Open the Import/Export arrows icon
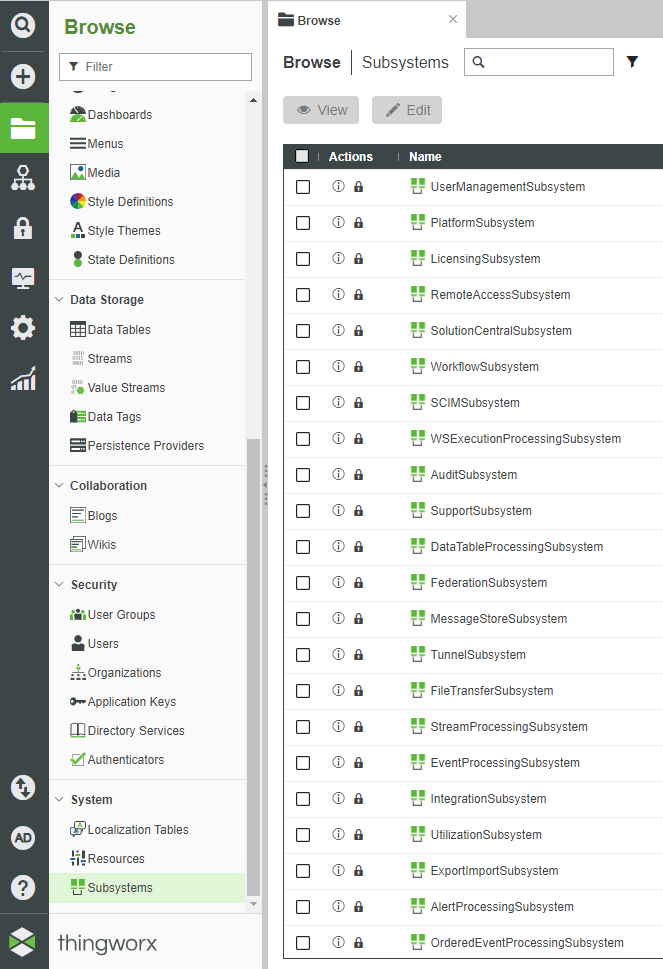Image resolution: width=663 pixels, height=969 pixels. (23, 787)
